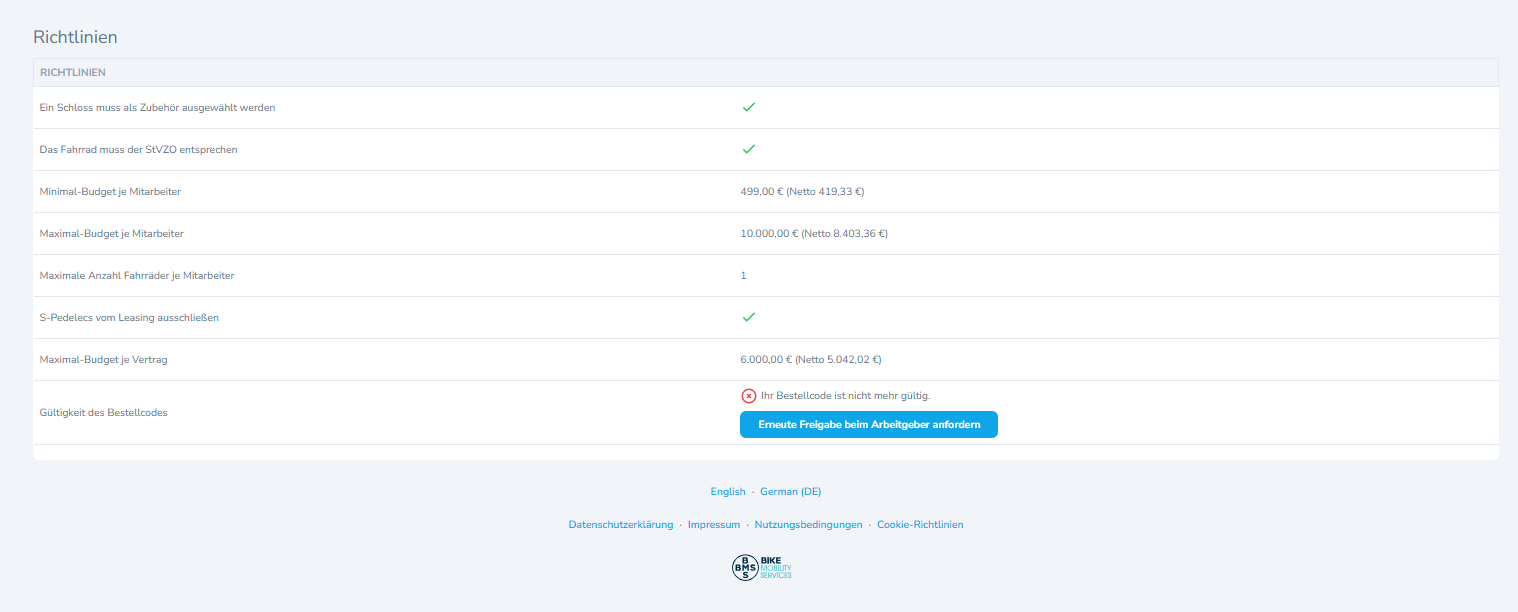Click the green checkmark for S-Pedelecs ausschließen
The image size is (1518, 612).
(748, 317)
